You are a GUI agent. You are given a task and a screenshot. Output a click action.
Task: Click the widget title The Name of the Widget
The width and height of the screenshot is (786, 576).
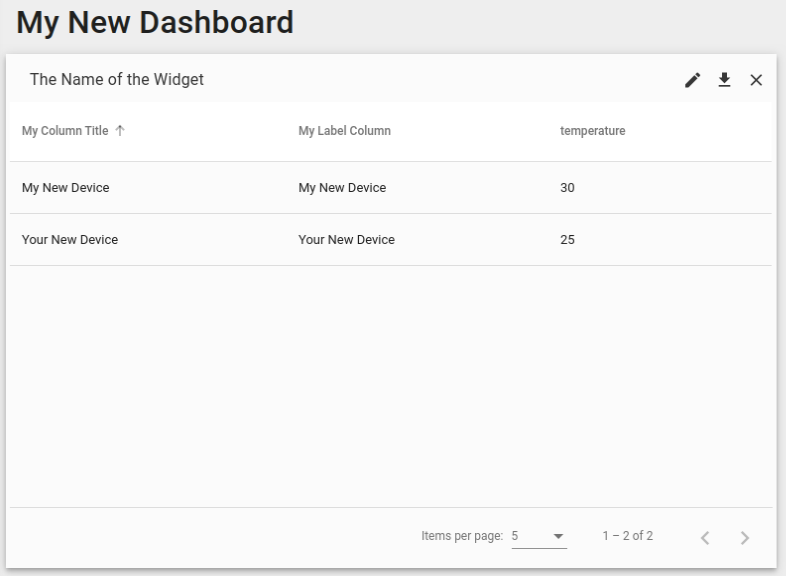coord(116,80)
